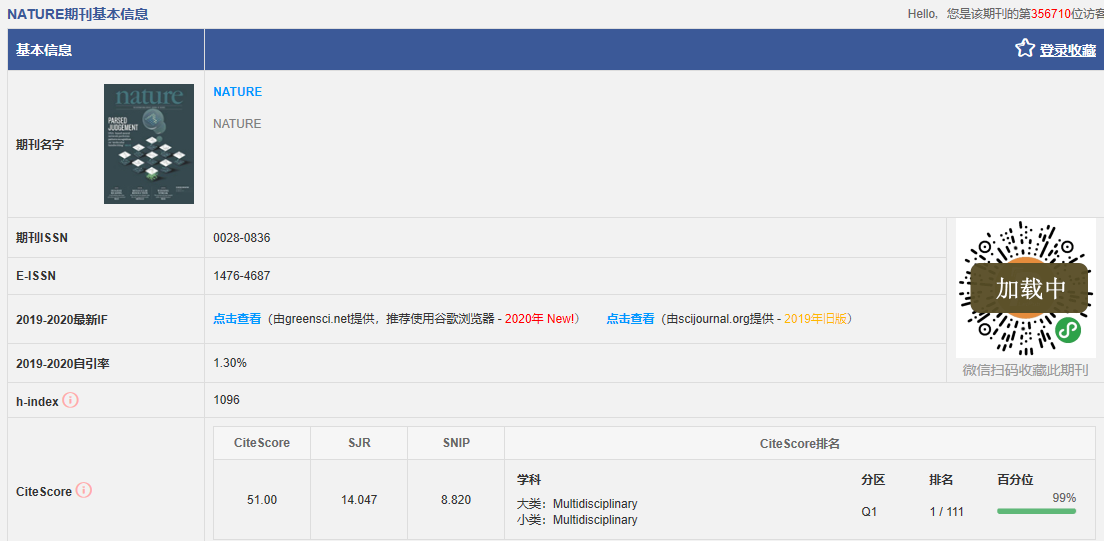
Task: Select the self-citation rate 1.30%
Action: click(x=230, y=363)
